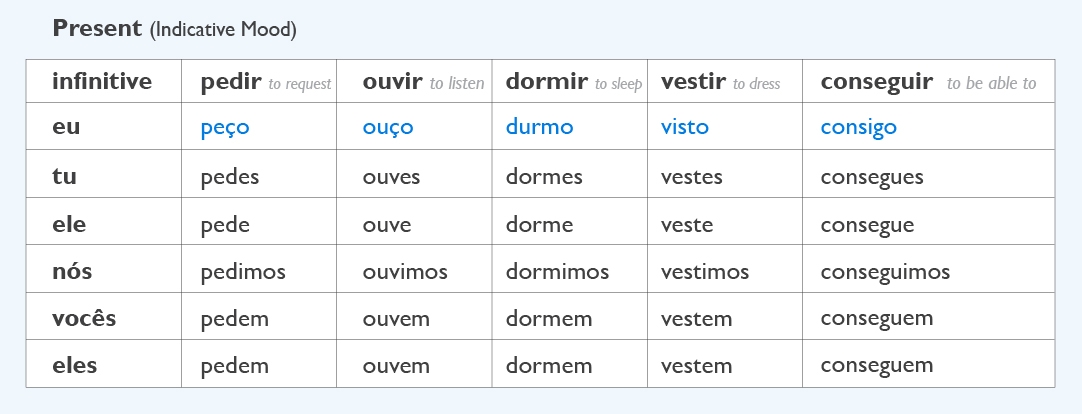Select the blue word 'durmo'
The width and height of the screenshot is (1082, 414).
(540, 127)
